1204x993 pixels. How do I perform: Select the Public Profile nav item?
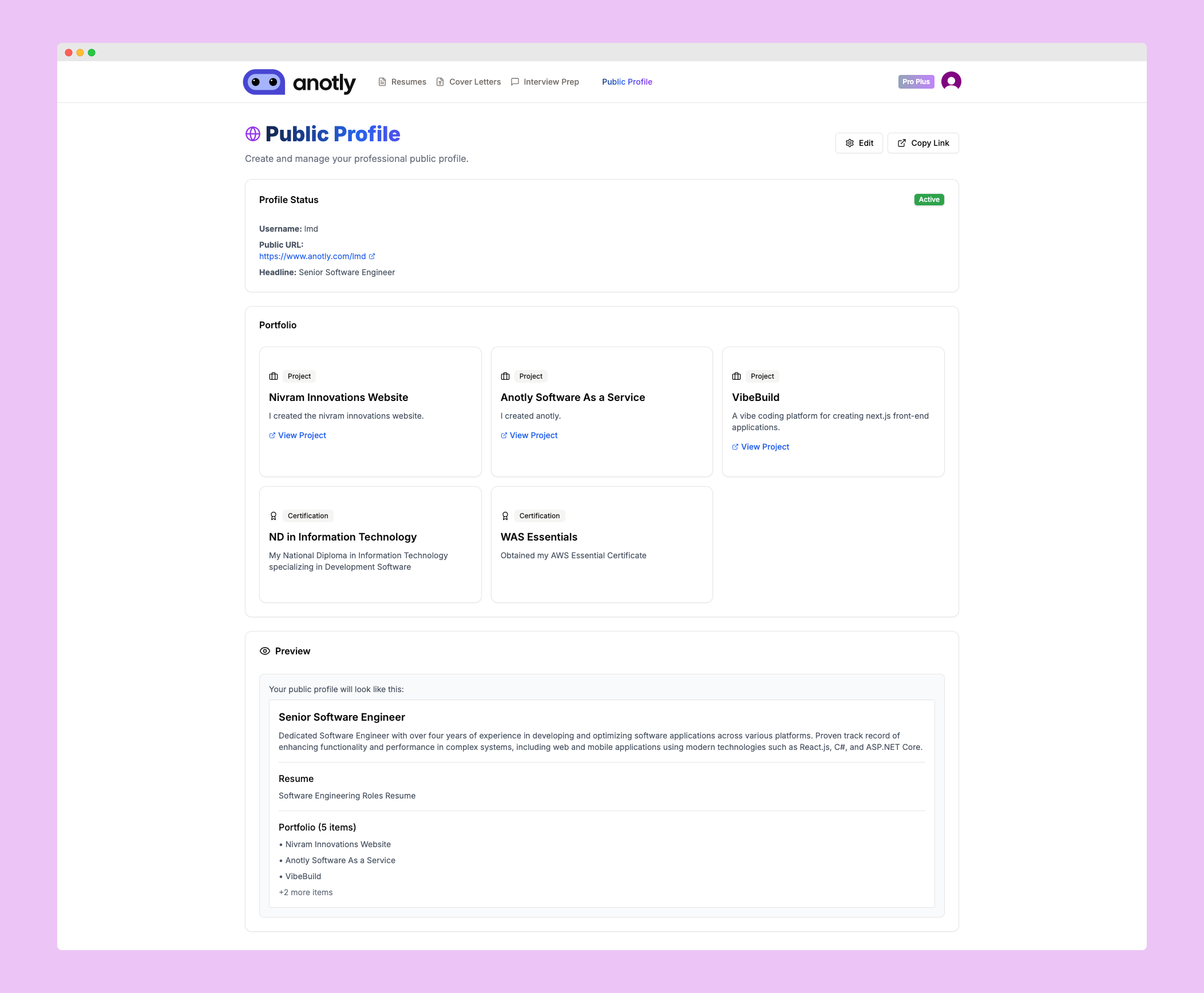[627, 82]
